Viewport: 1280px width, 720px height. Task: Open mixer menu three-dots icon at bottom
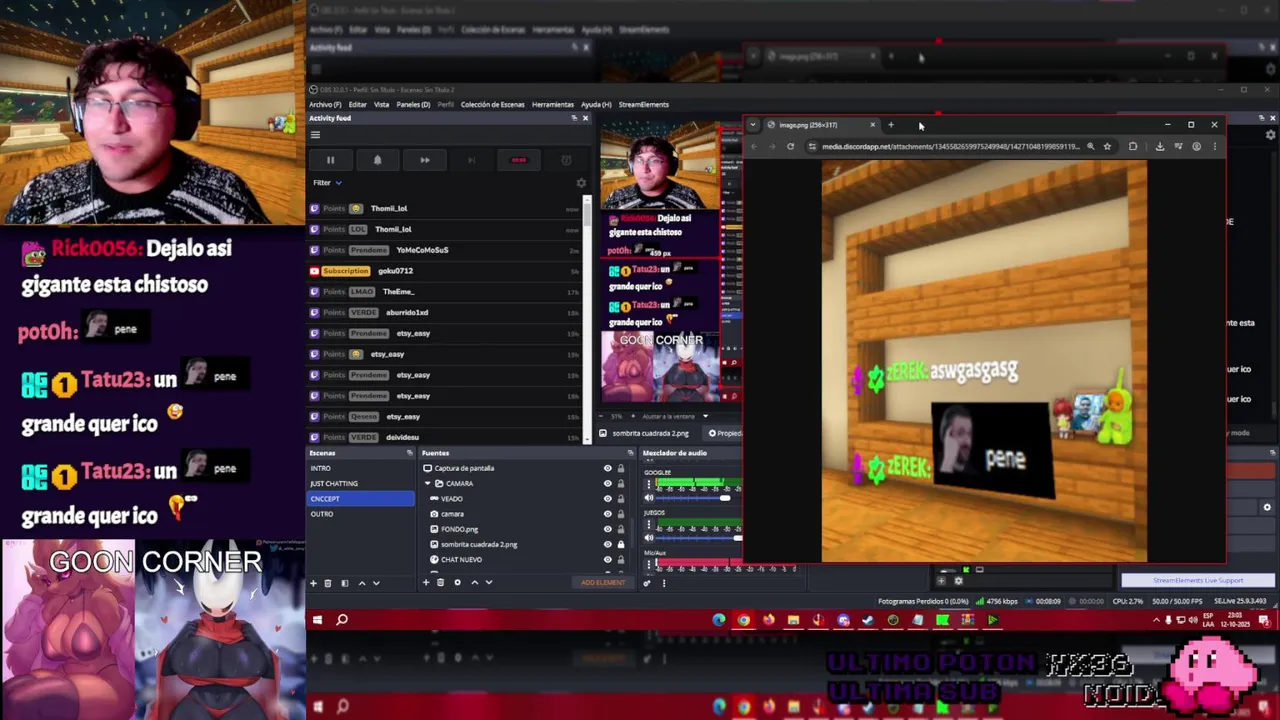point(663,583)
